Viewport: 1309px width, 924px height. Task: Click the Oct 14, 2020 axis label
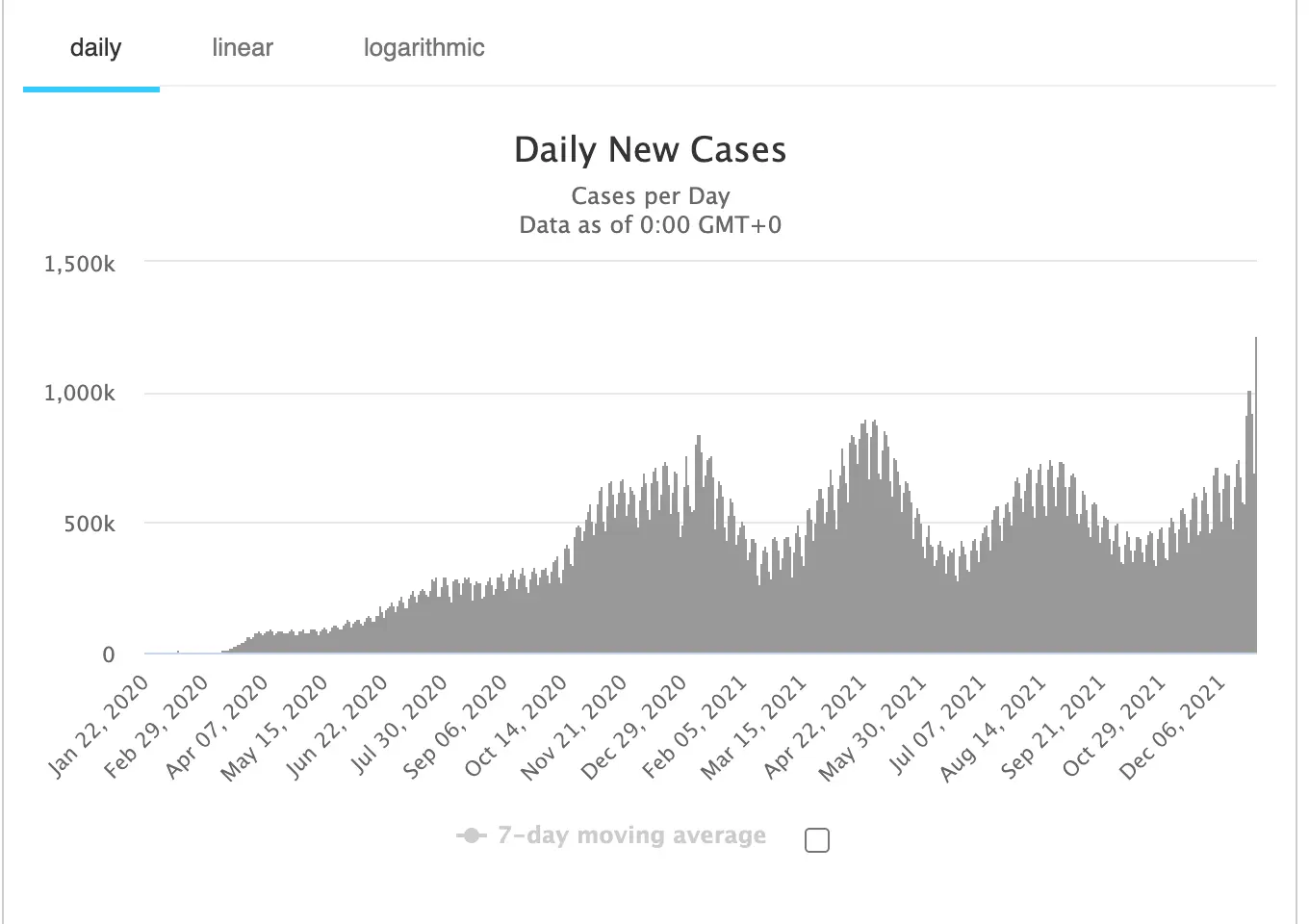point(515,727)
